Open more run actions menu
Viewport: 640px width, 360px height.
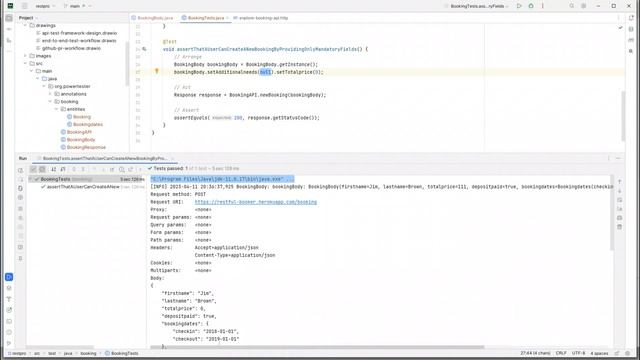click(543, 6)
